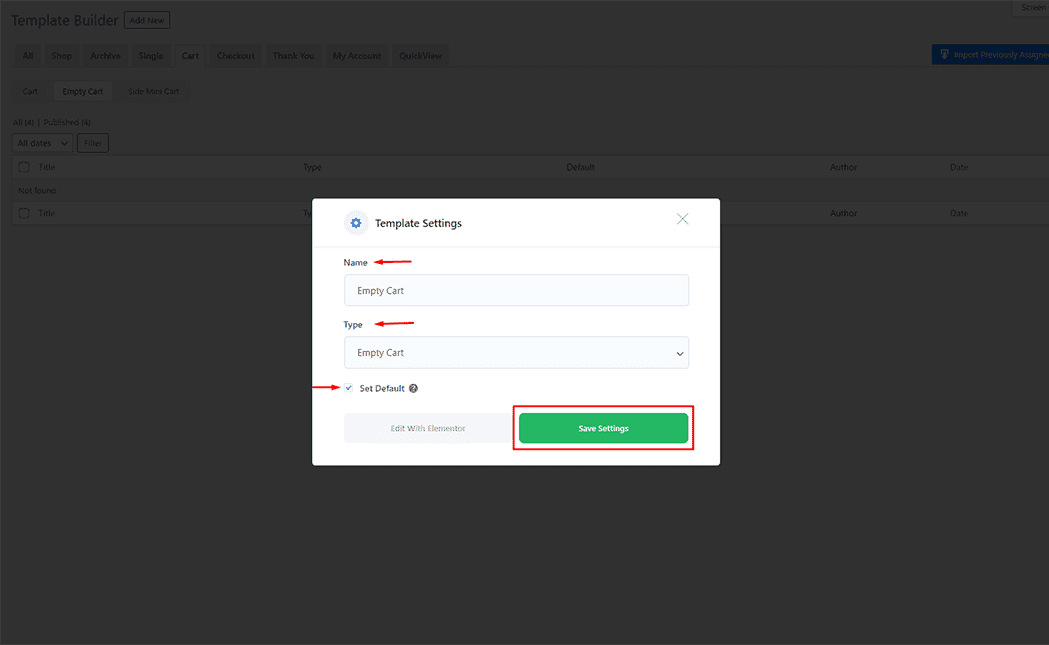
Task: Open the Published (4) filter link
Action: pos(65,121)
